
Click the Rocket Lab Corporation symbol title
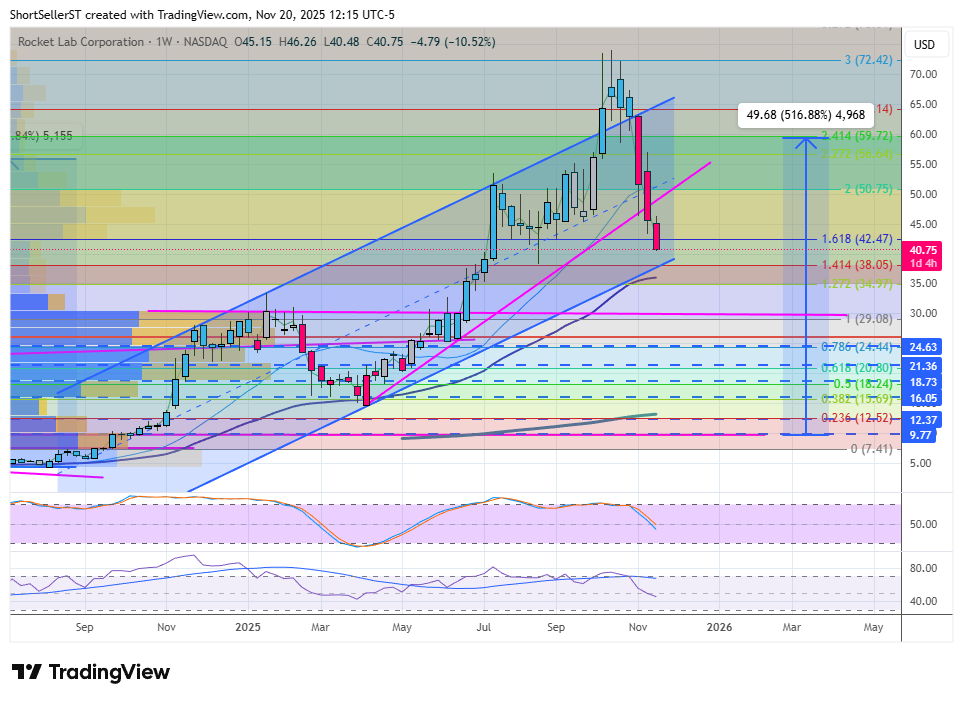click(x=80, y=42)
